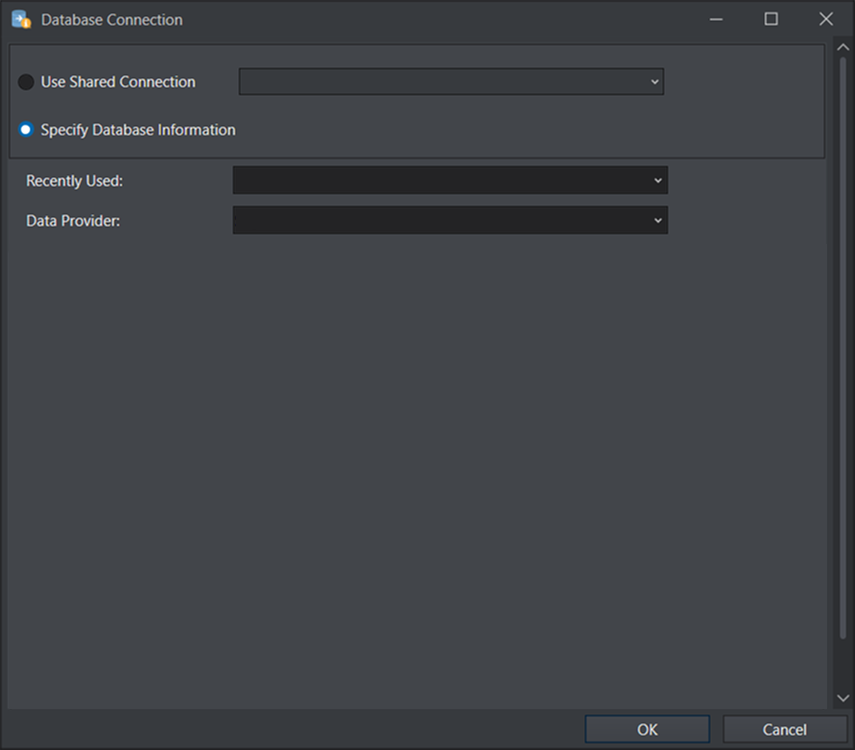Click the Use Shared Connection label text

(x=118, y=82)
